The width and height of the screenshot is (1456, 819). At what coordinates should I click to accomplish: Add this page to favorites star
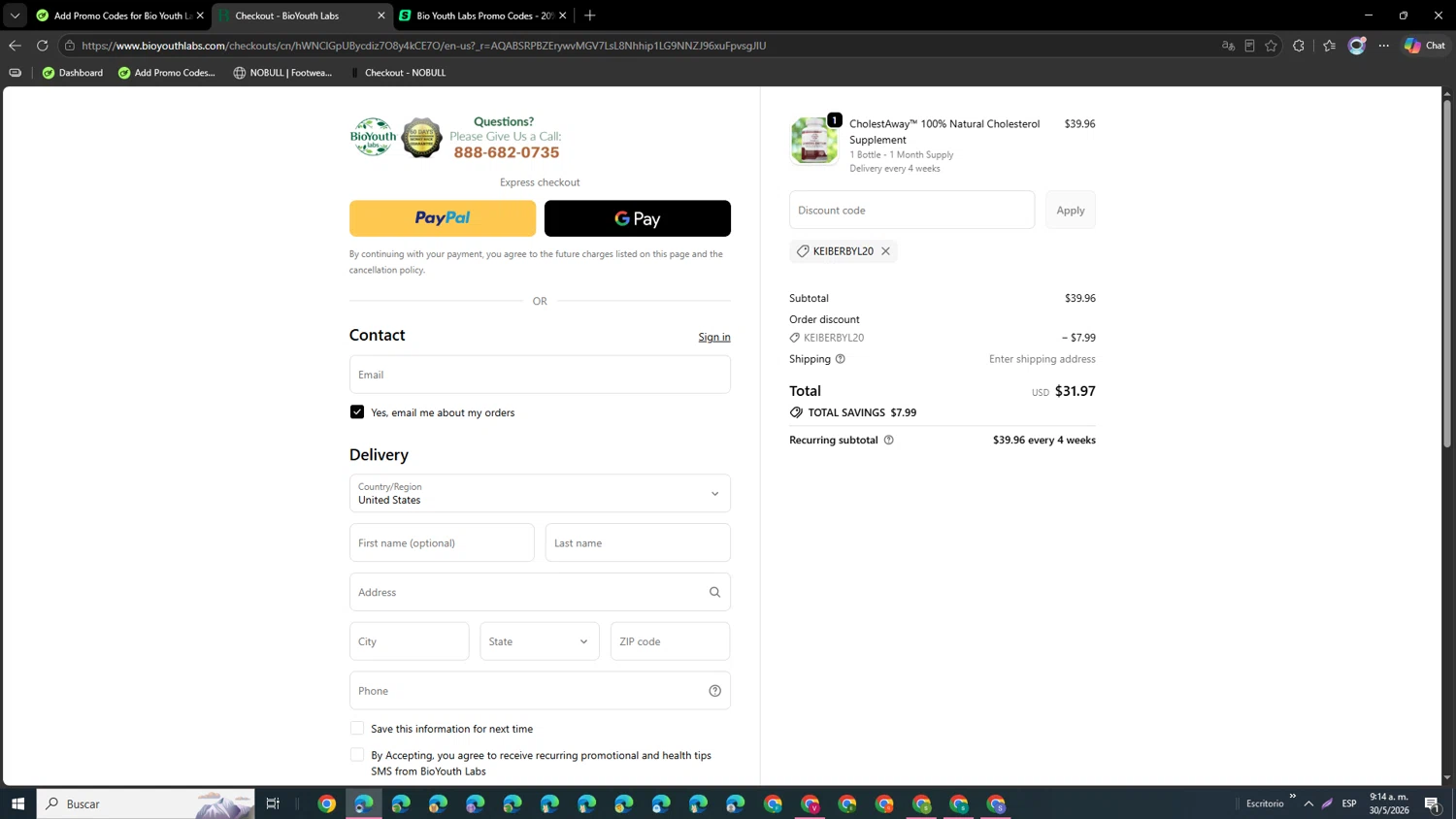1271,46
